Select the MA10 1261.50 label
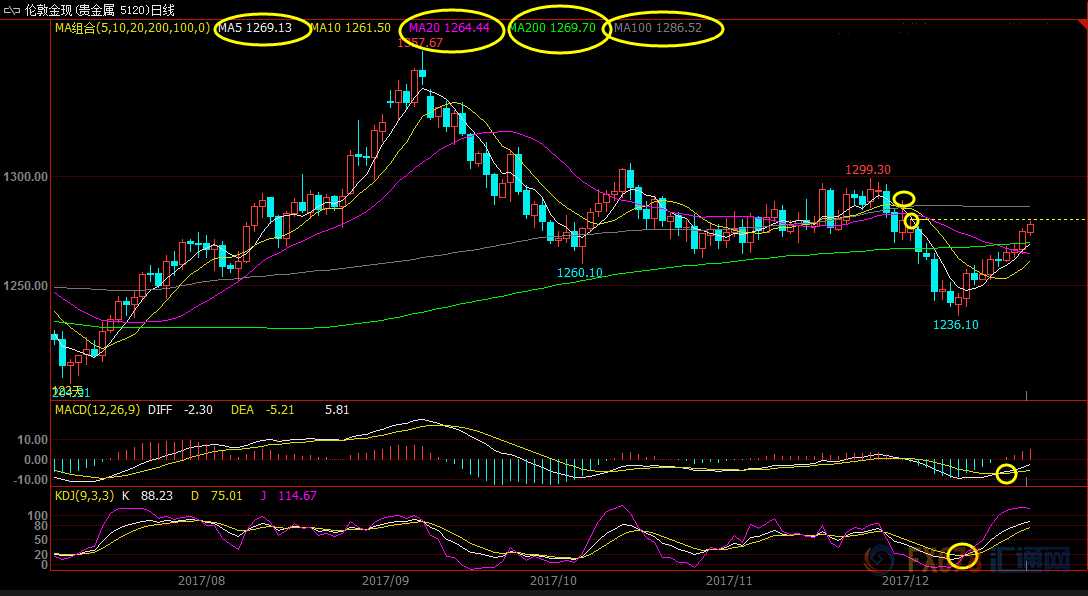 click(350, 28)
